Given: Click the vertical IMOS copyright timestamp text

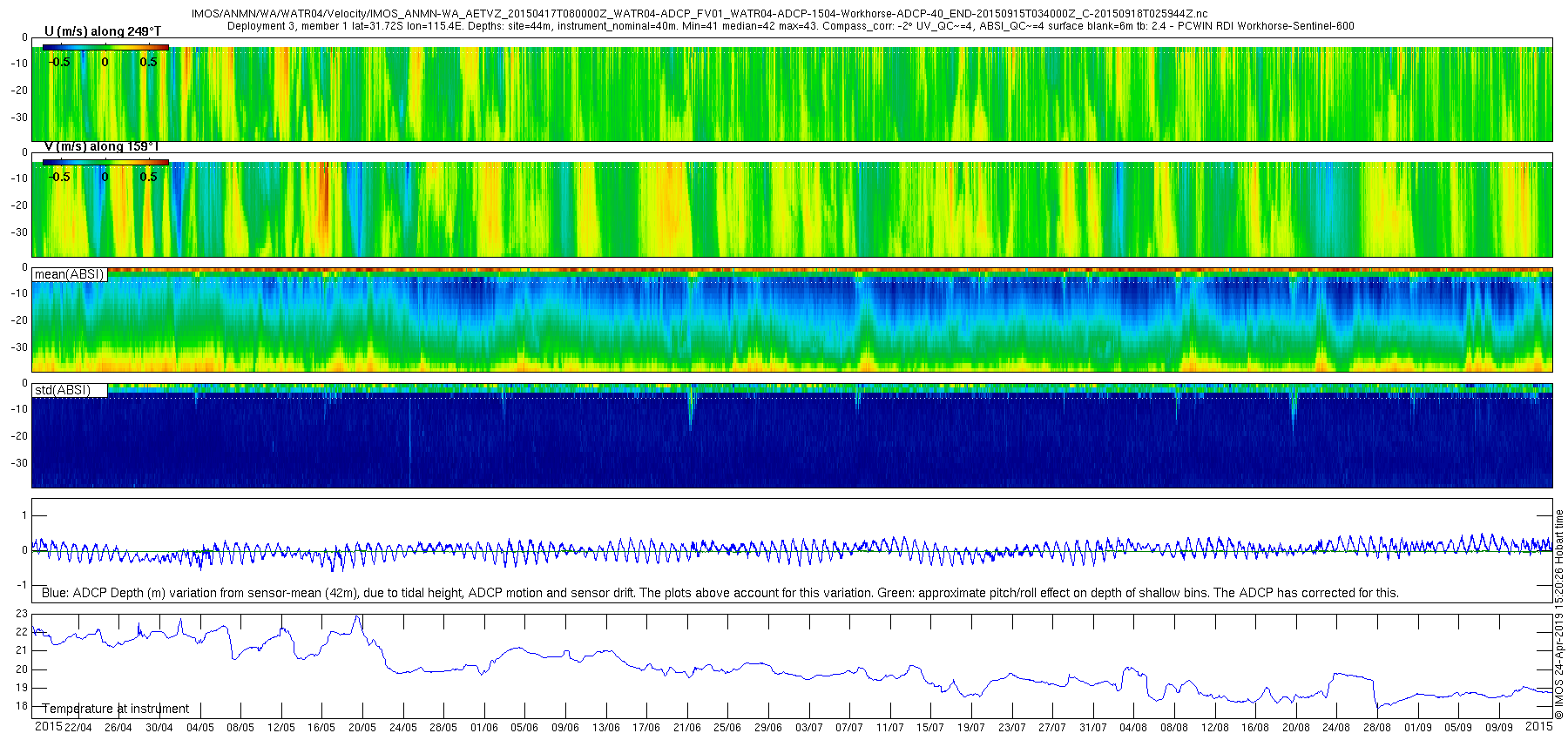Looking at the screenshot, I should coord(1559,615).
